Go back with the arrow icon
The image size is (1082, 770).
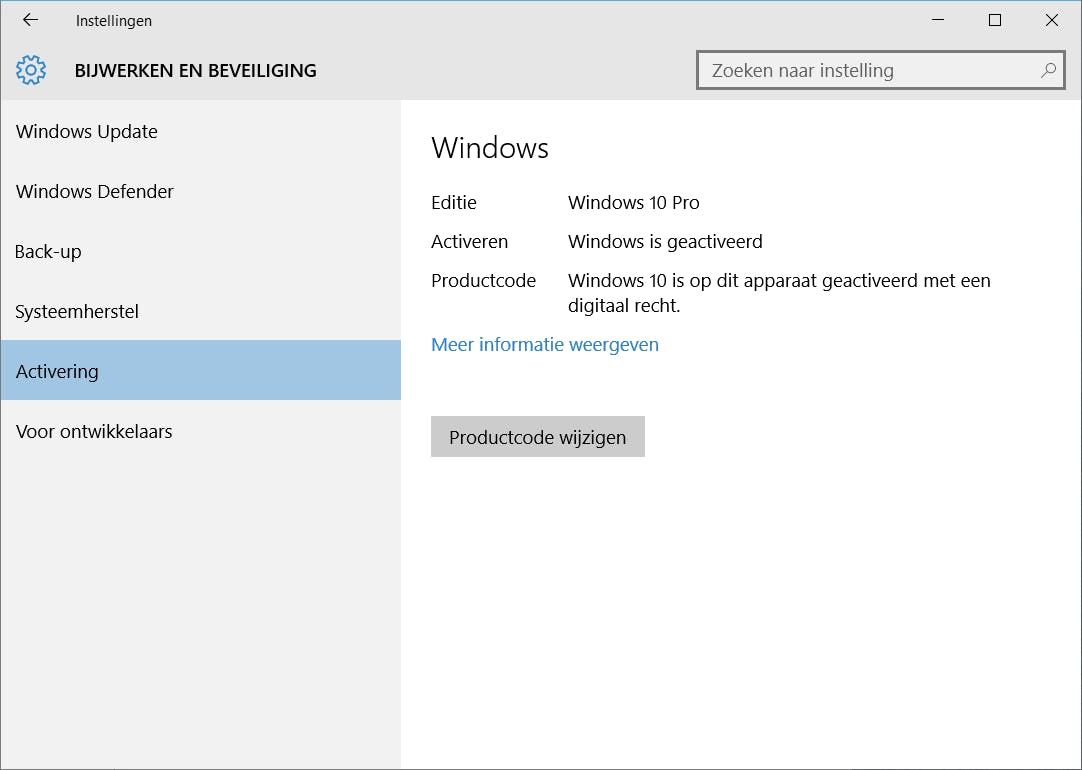coord(30,20)
